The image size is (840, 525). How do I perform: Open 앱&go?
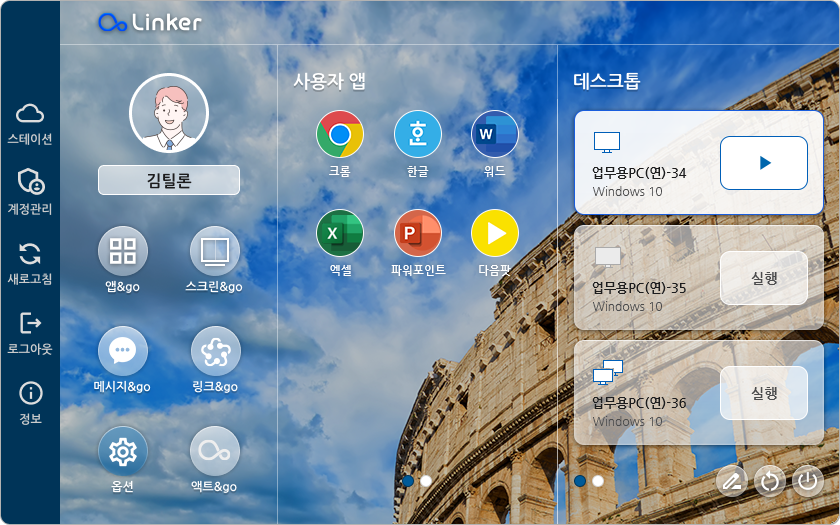(x=123, y=251)
